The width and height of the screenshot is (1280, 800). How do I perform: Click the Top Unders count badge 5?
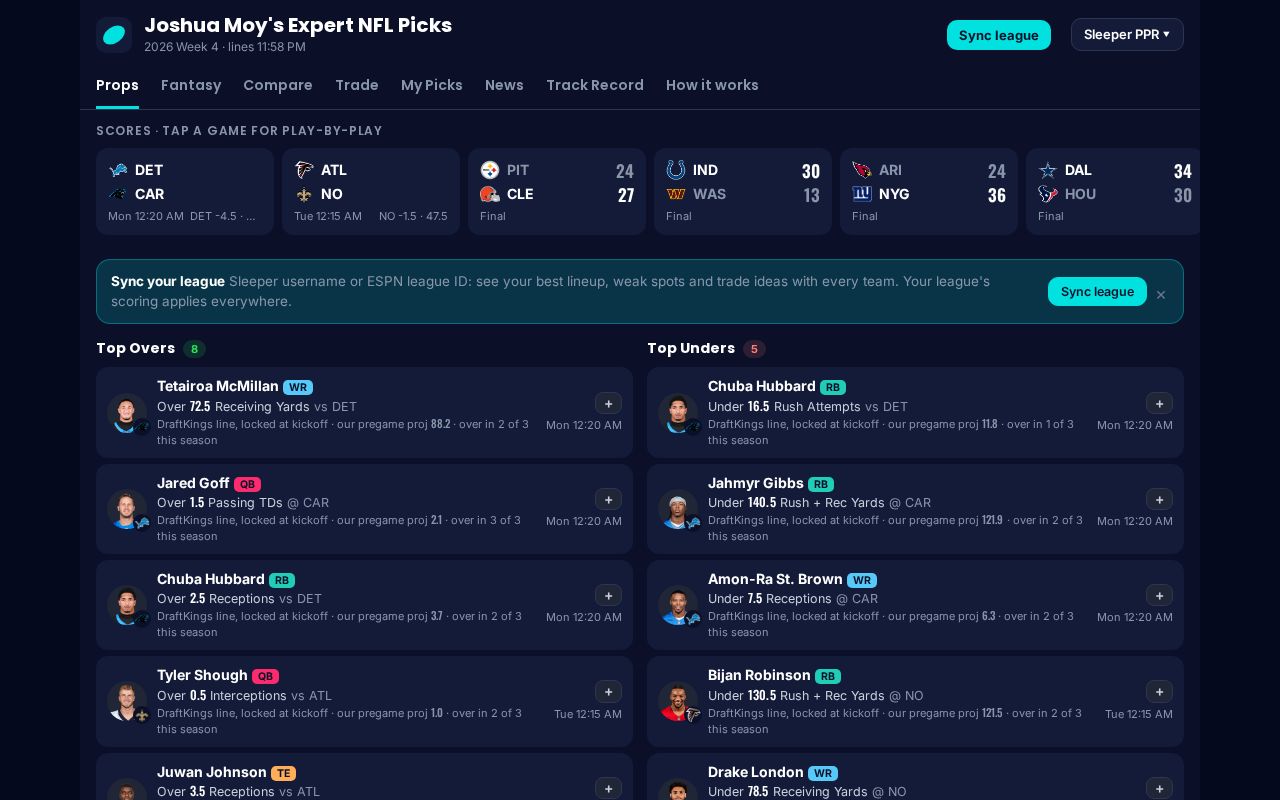pyautogui.click(x=754, y=349)
